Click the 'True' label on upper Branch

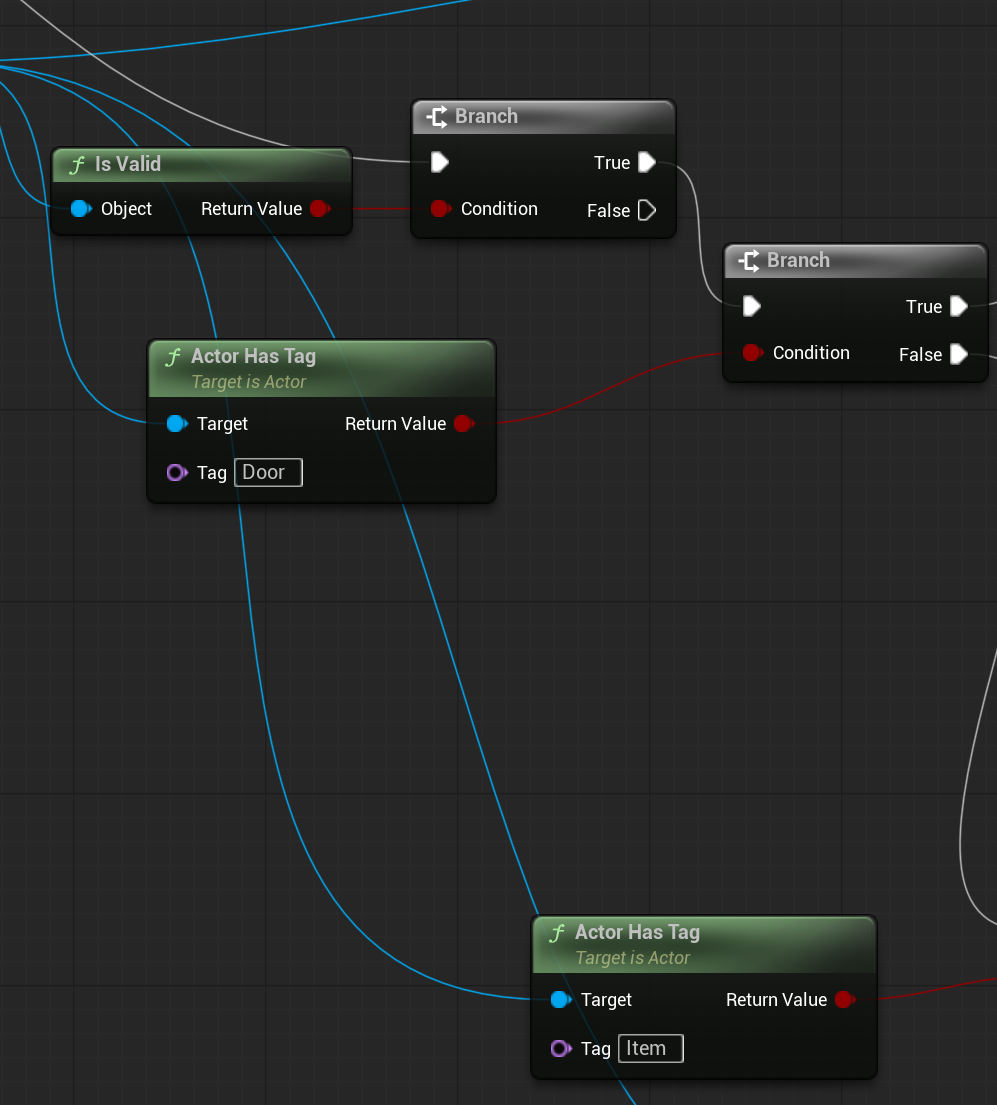pyautogui.click(x=612, y=163)
